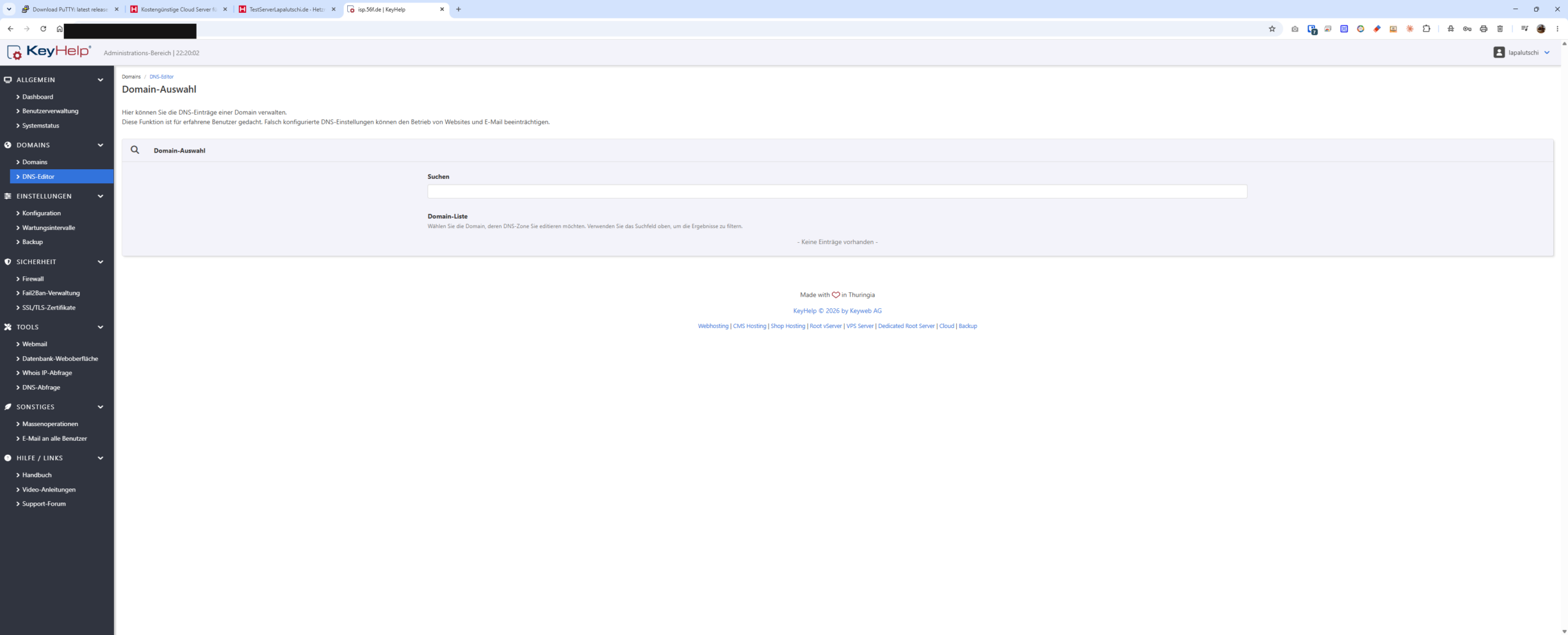This screenshot has height=635, width=1568.
Task: Switch to the TestServerLapalutschi.de Hetzner tab
Action: [x=287, y=9]
